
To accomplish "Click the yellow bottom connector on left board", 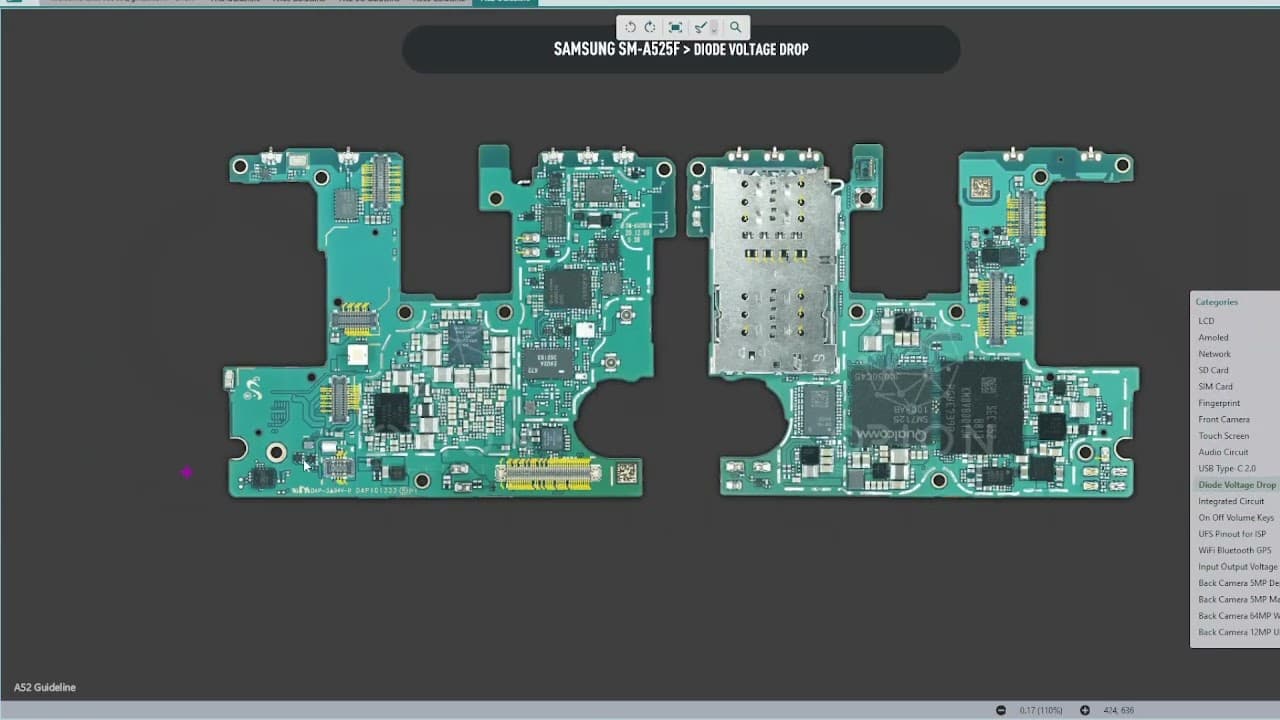I will pos(547,474).
